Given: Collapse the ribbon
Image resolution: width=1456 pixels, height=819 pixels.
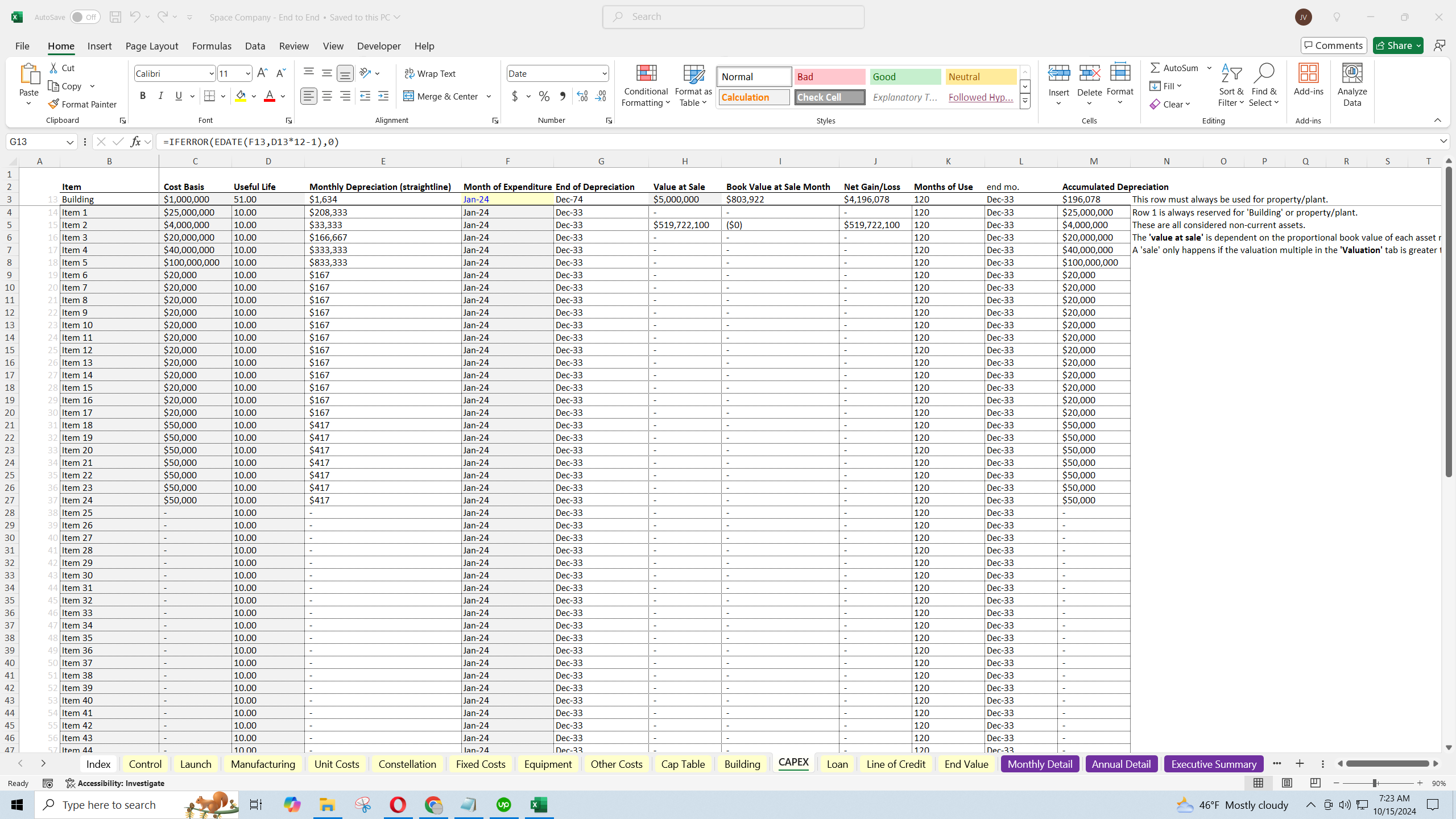Looking at the screenshot, I should [1438, 120].
